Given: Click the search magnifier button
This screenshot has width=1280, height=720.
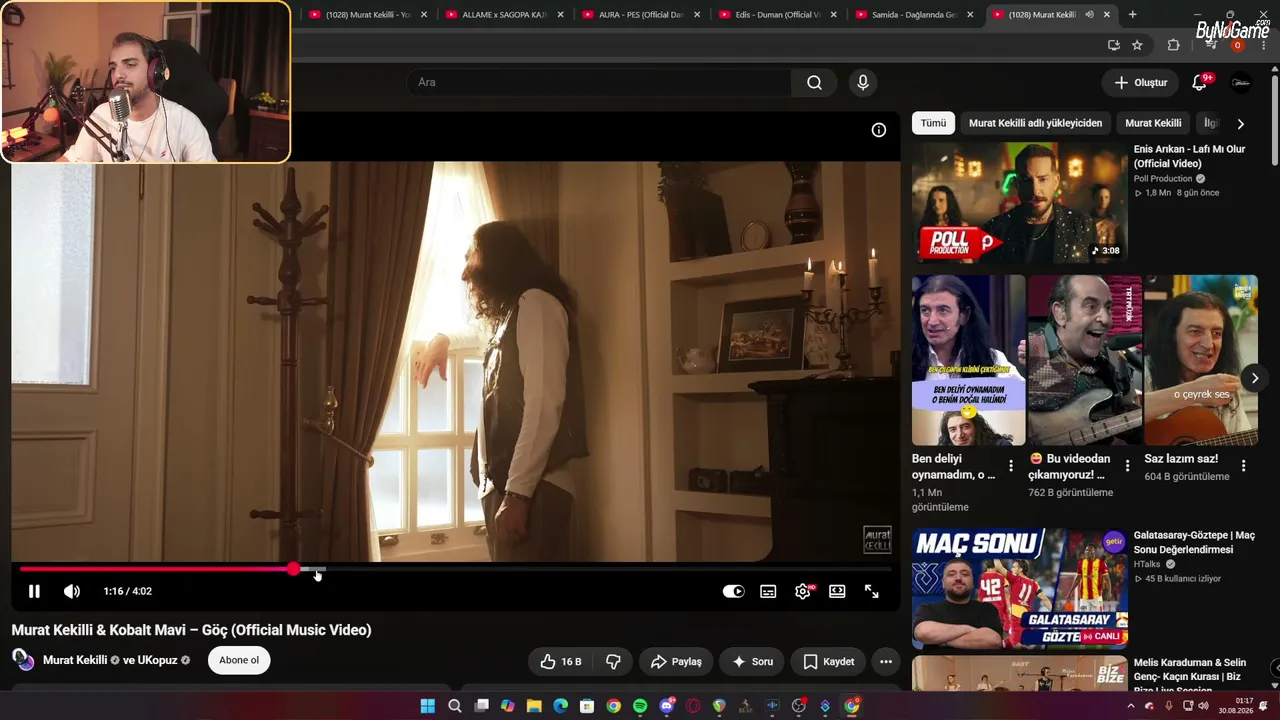Looking at the screenshot, I should click(x=815, y=82).
